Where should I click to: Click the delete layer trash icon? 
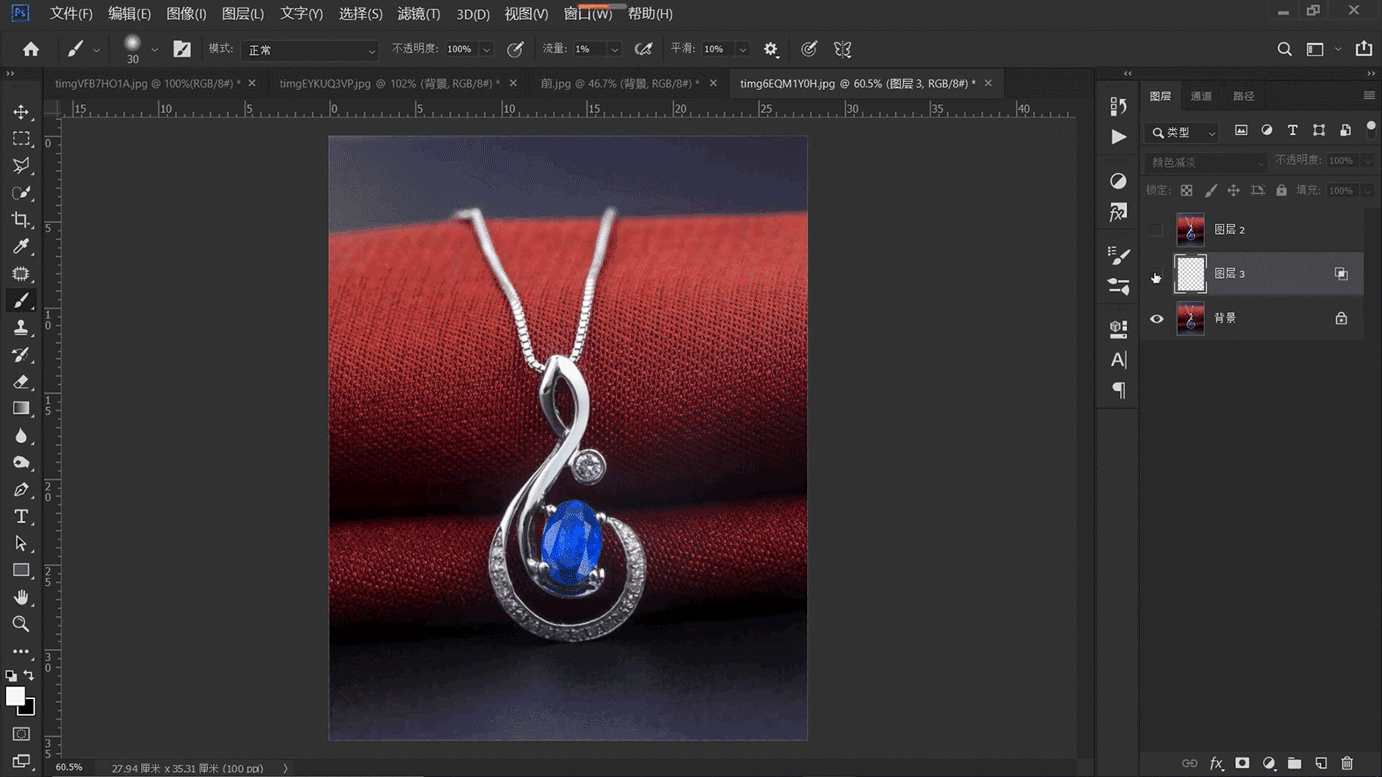[1347, 763]
